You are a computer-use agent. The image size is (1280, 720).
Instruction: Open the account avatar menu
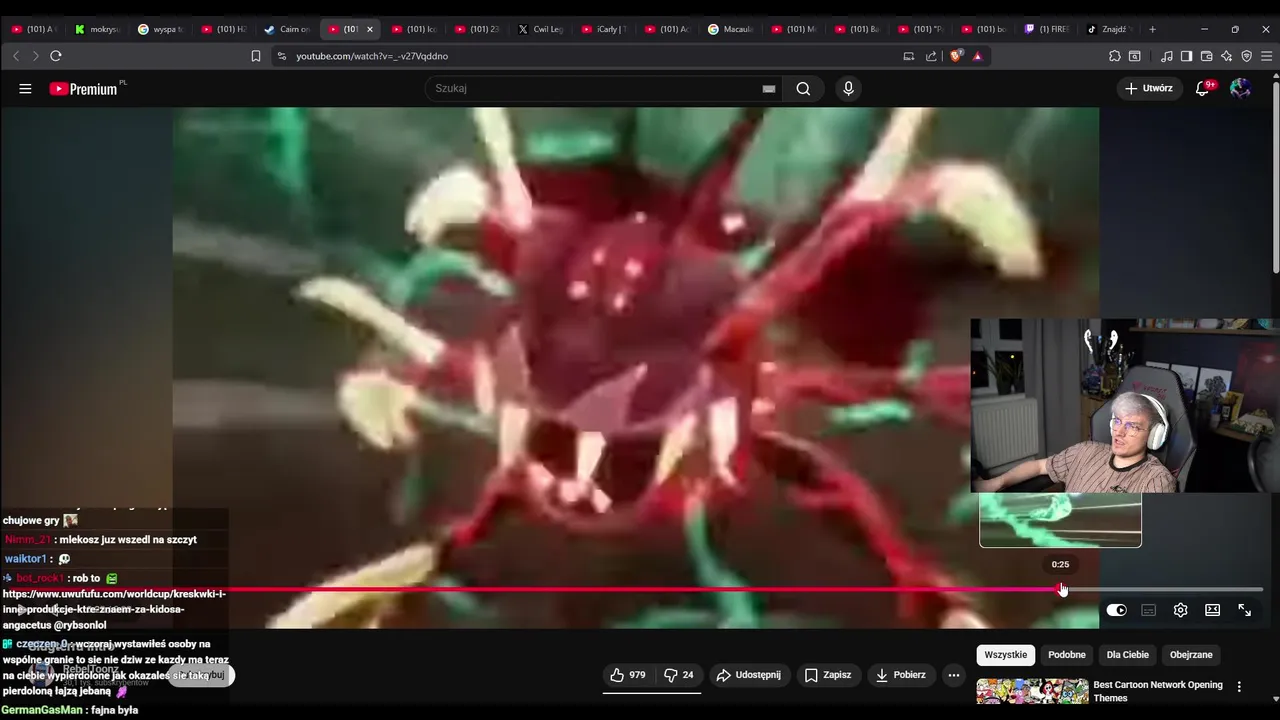coord(1241,88)
